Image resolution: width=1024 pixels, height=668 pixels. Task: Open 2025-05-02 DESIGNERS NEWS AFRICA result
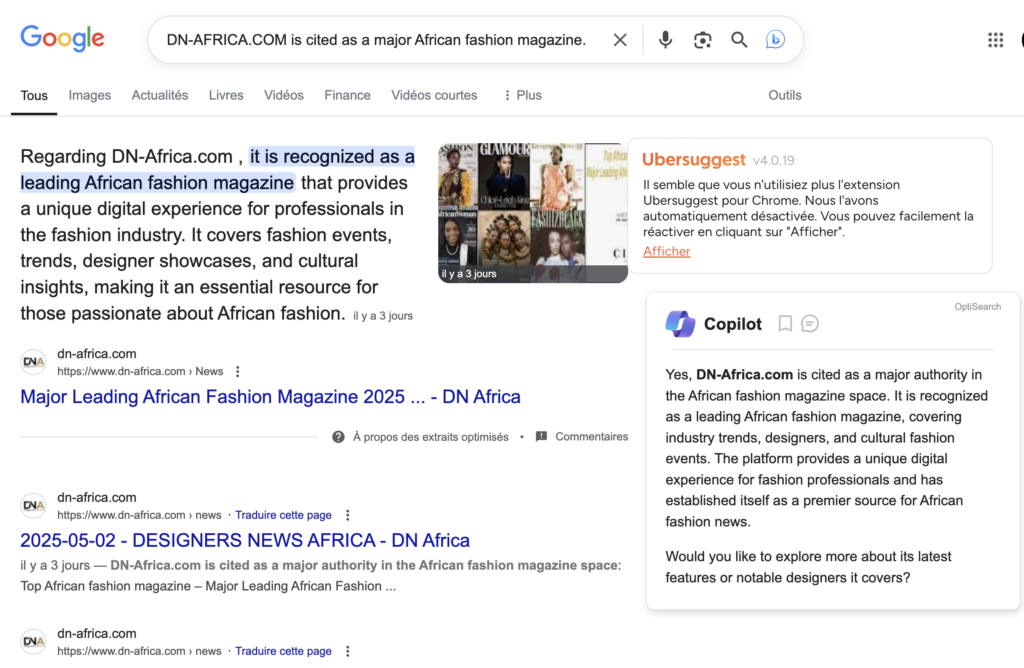click(245, 541)
